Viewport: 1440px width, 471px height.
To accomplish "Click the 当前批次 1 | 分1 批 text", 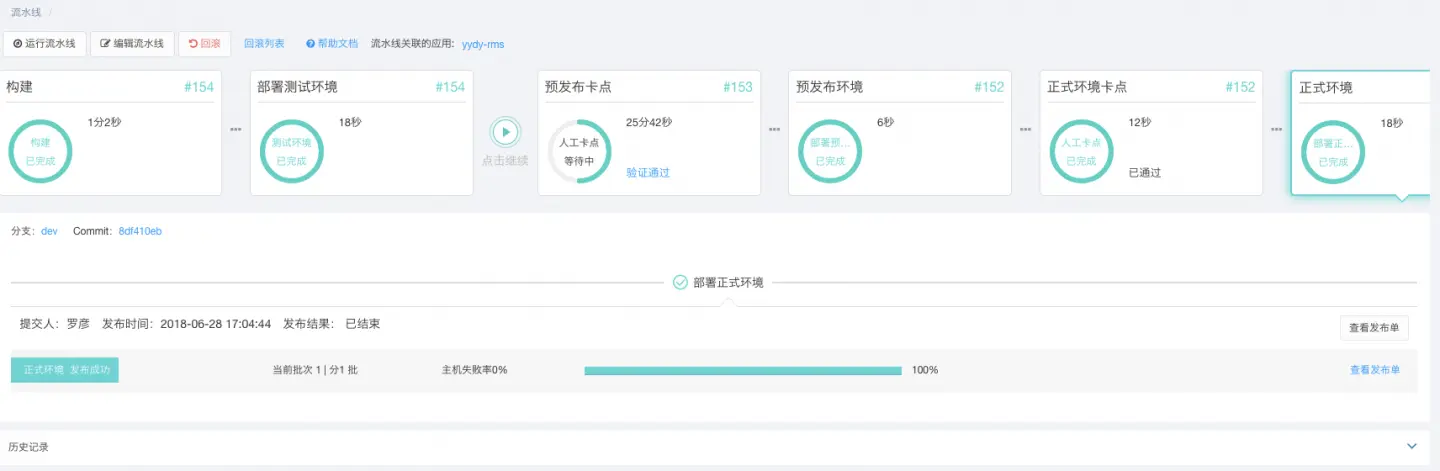I will 315,370.
